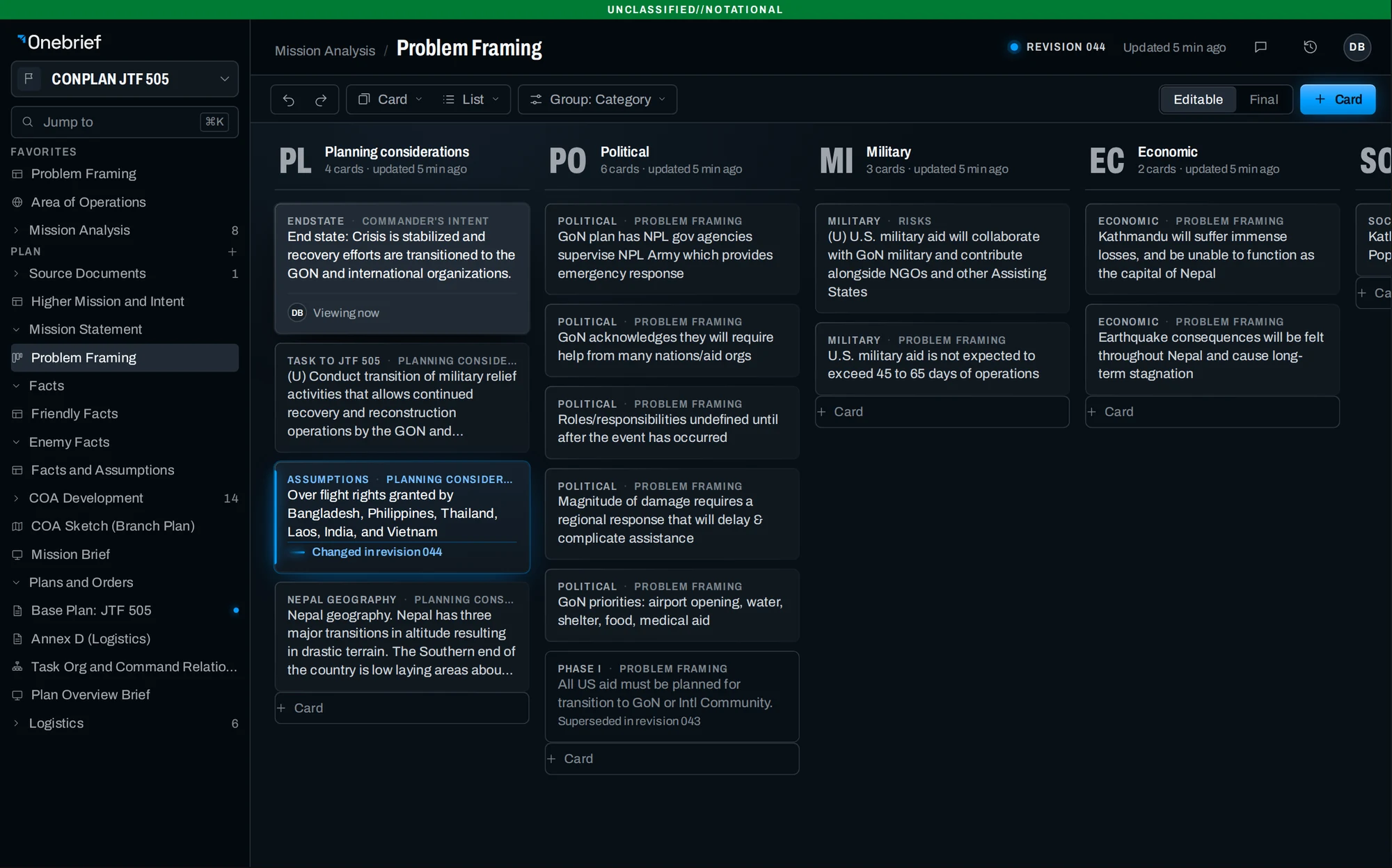Click the blue unread dot on Base Plan
This screenshot has width=1392, height=868.
click(236, 610)
